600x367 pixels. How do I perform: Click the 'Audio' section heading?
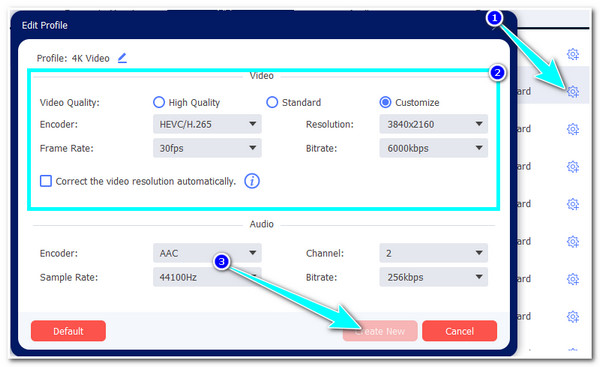(x=262, y=224)
